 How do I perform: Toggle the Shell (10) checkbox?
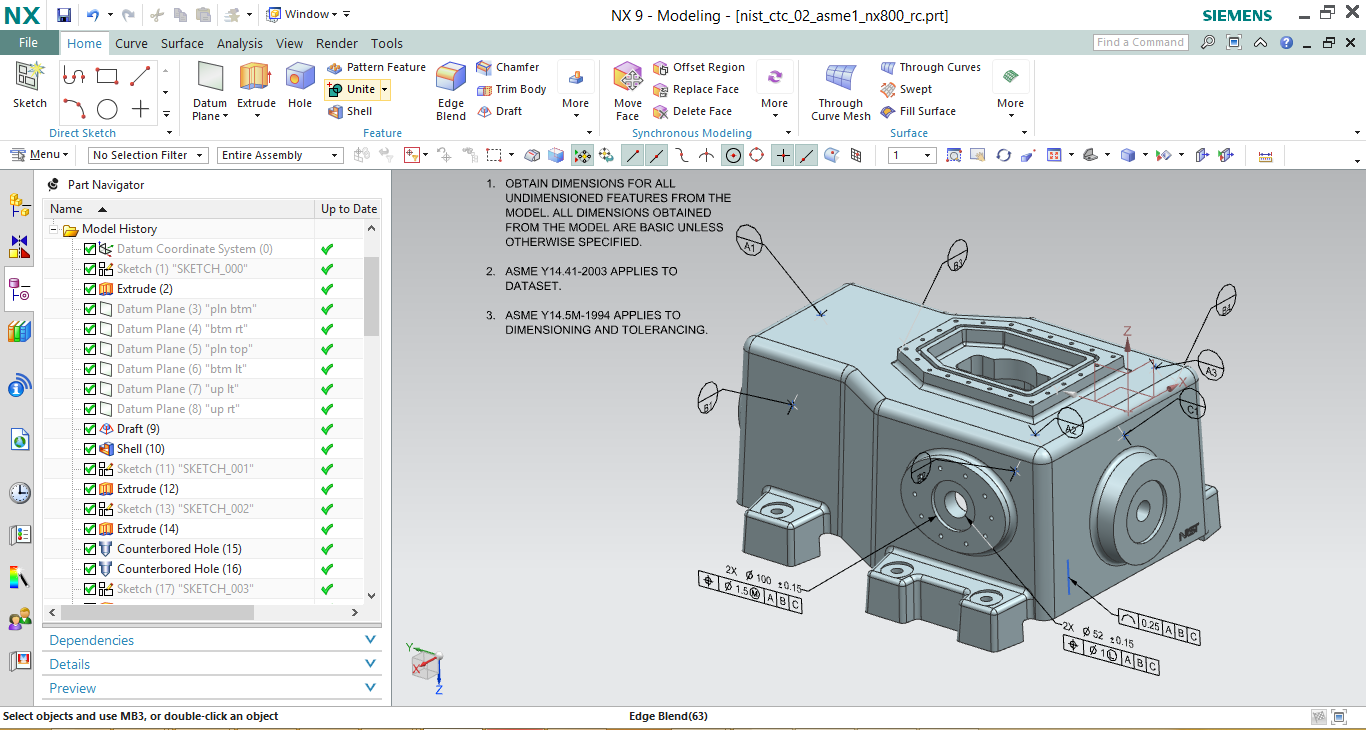click(90, 449)
